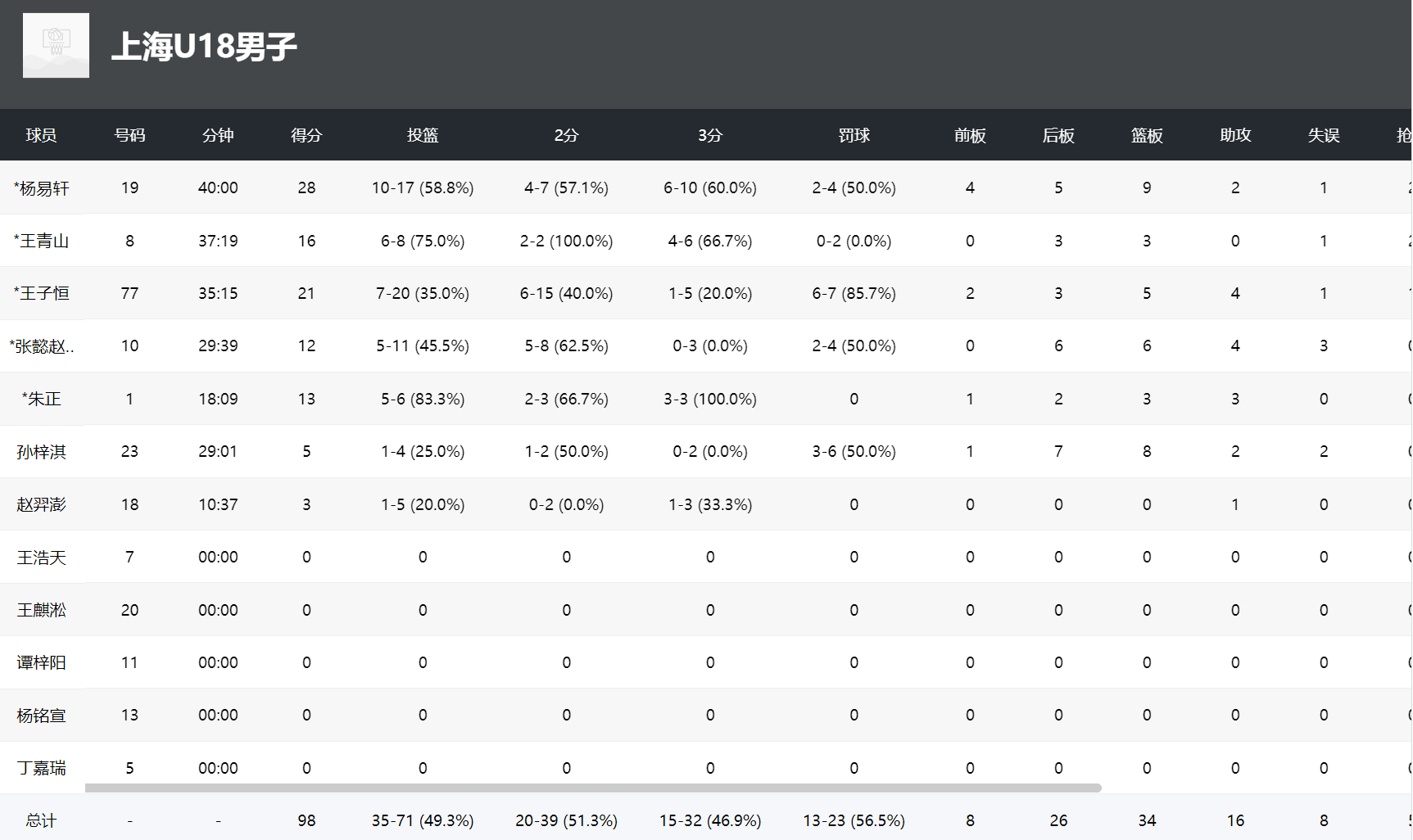Screen dimensions: 1413x840
Task: Open player 杨易轩's name
Action: point(42,188)
